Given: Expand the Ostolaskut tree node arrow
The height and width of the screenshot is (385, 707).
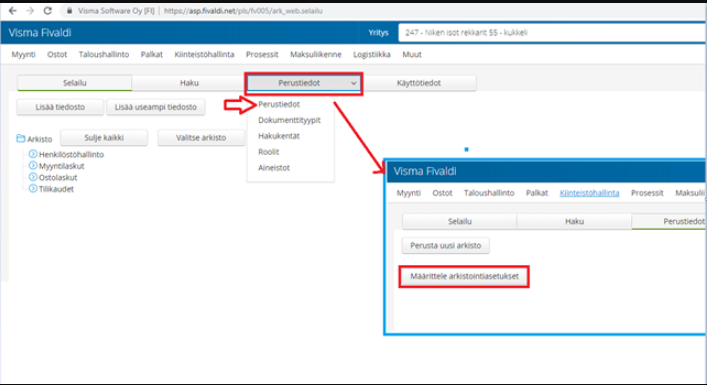Looking at the screenshot, I should coord(33,177).
